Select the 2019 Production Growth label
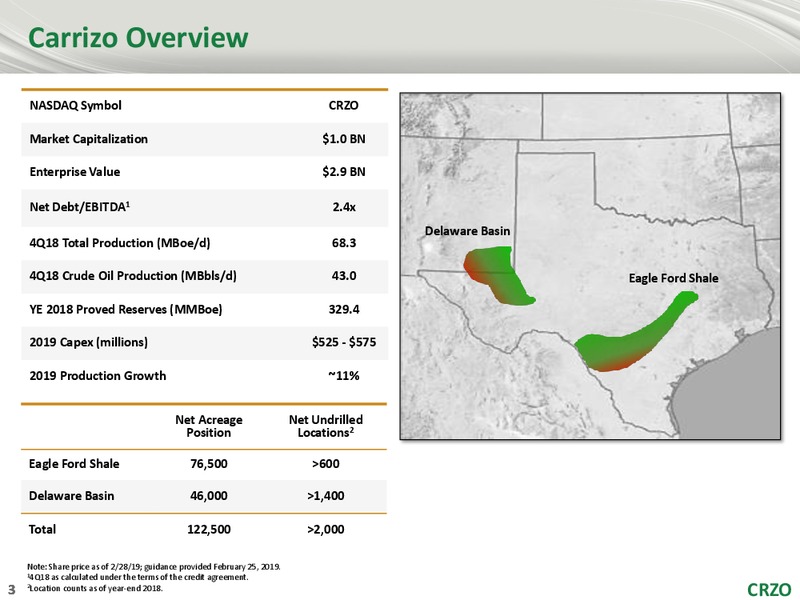This screenshot has width=800, height=600. (x=98, y=376)
